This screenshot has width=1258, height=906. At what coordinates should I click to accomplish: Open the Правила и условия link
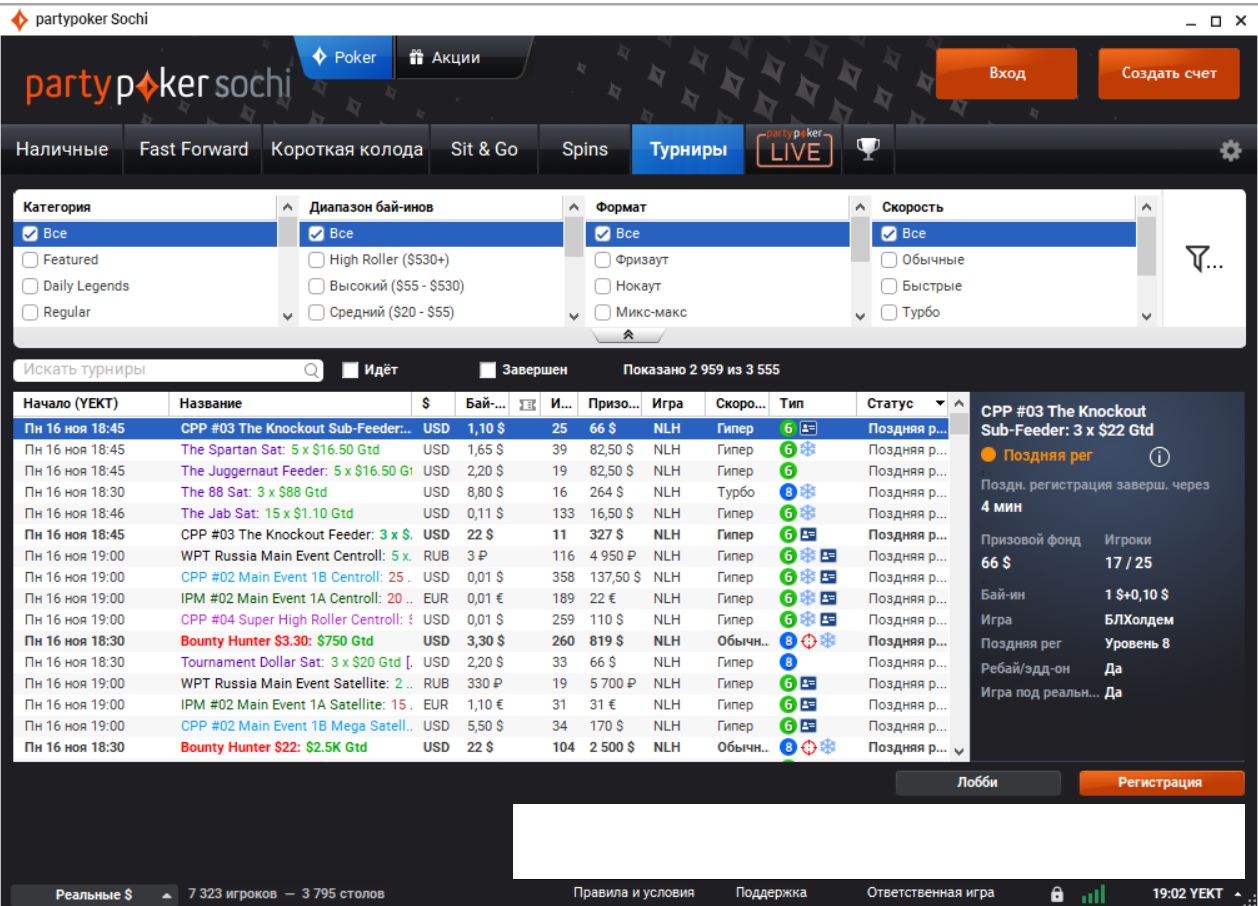634,894
